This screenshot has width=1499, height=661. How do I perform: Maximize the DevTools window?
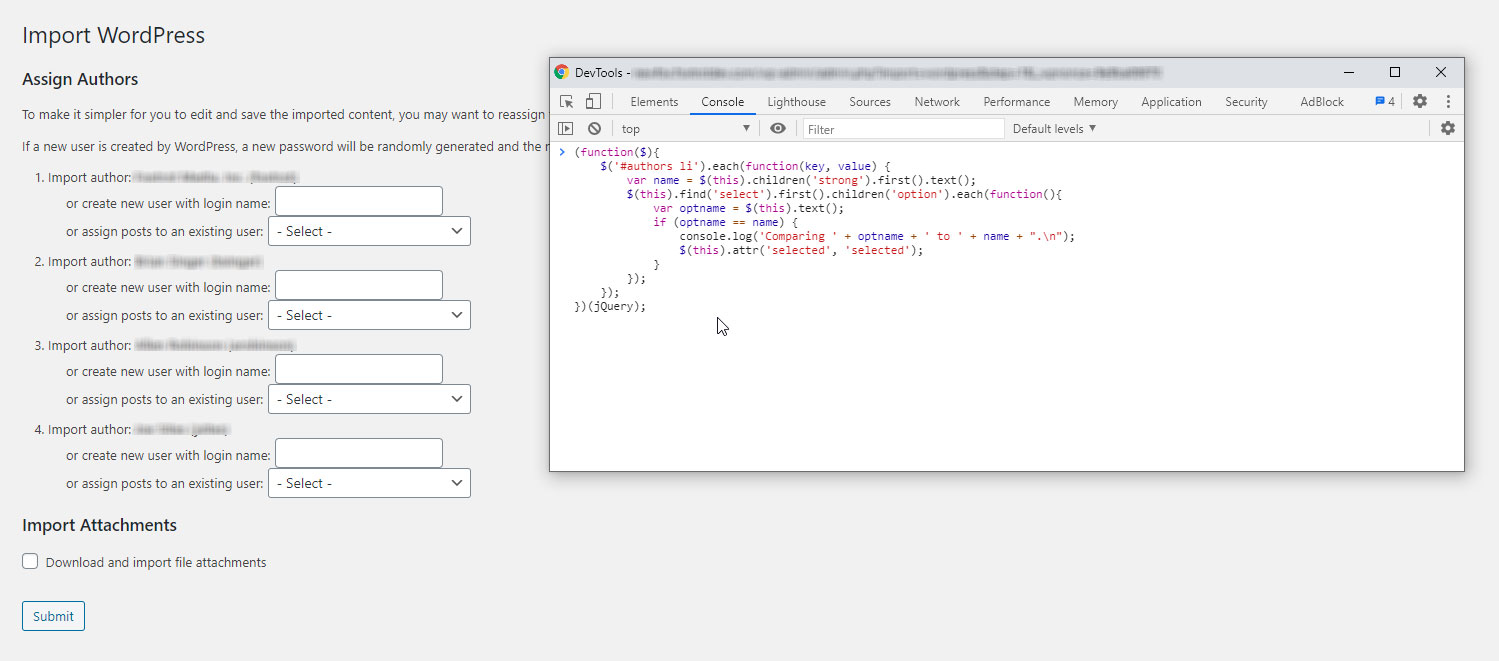pyautogui.click(x=1395, y=72)
